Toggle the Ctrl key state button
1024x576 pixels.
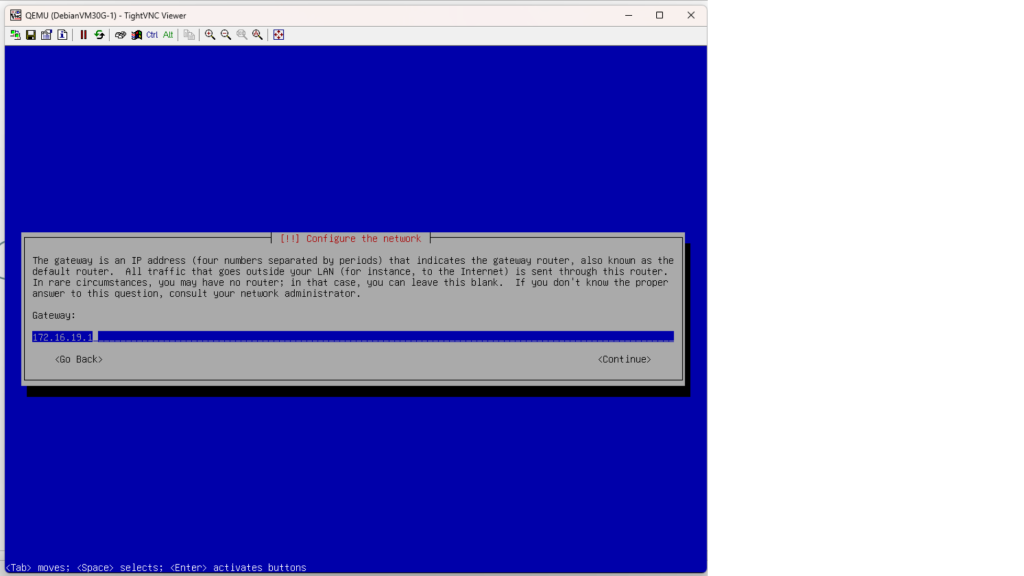[152, 35]
